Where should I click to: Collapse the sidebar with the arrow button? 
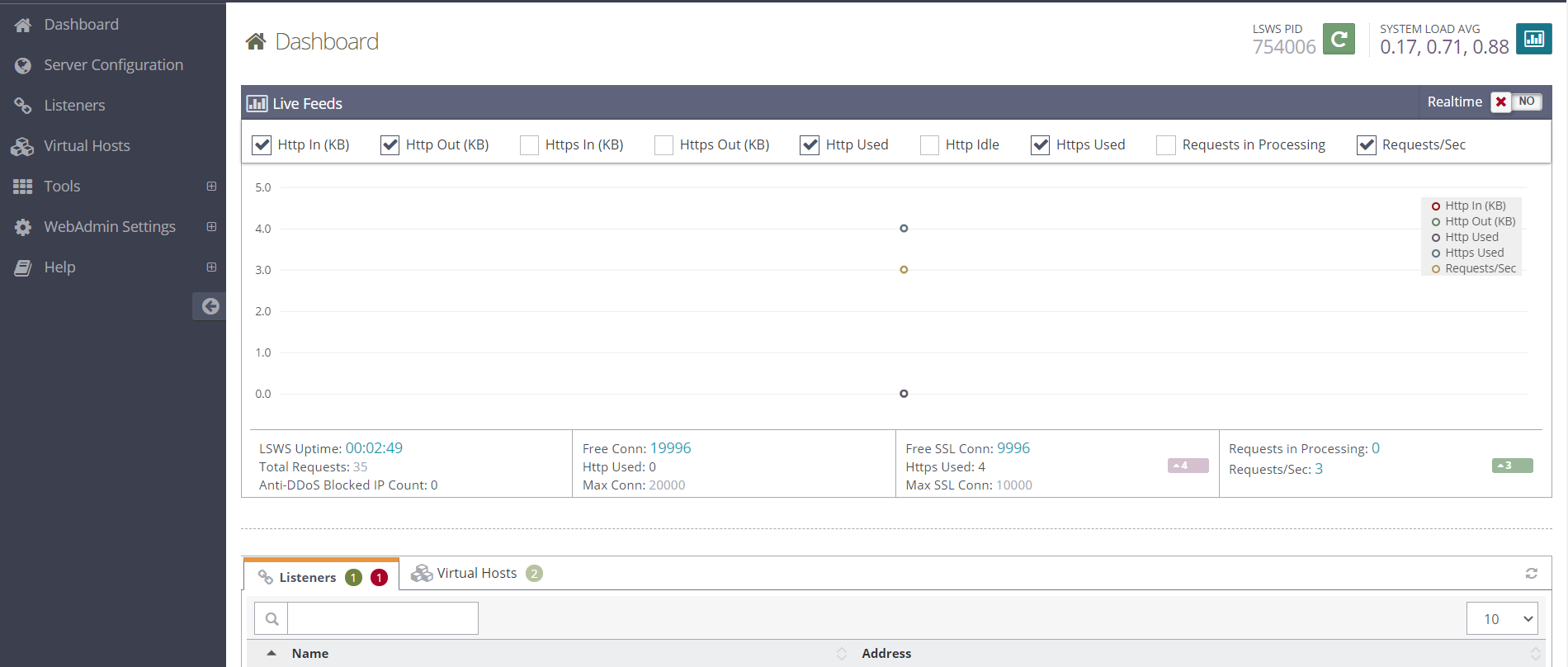click(x=210, y=306)
